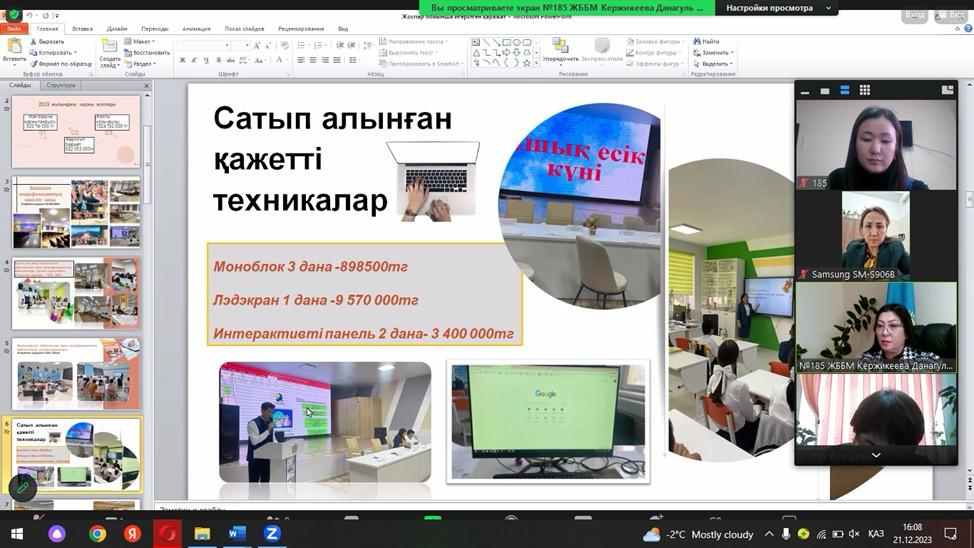This screenshot has height=548, width=974.
Task: Switch Zoom video panel to grid view
Action: [x=864, y=90]
